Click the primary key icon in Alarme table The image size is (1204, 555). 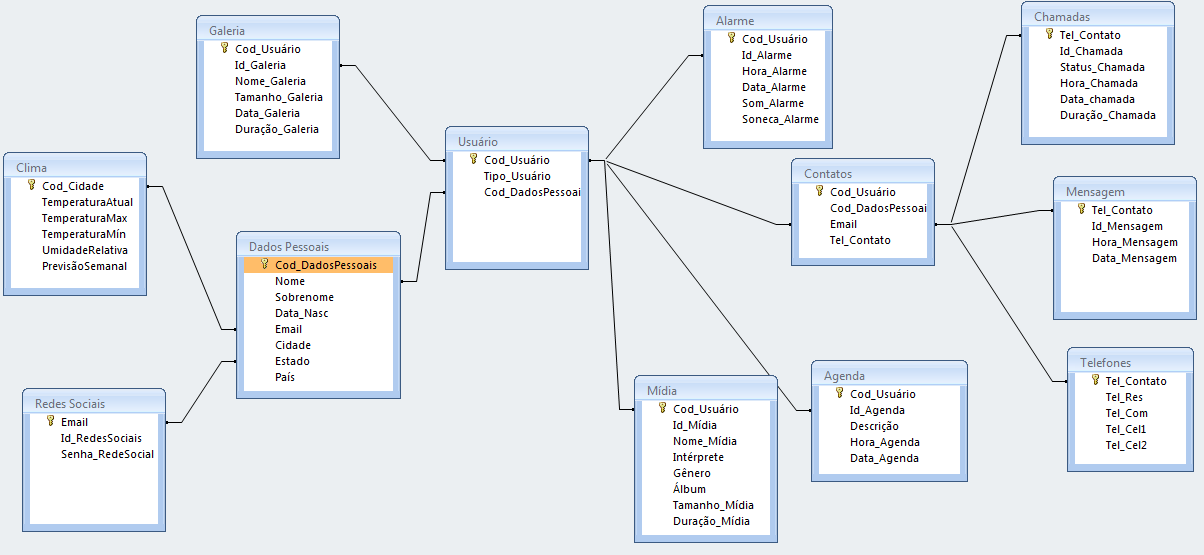pos(732,39)
